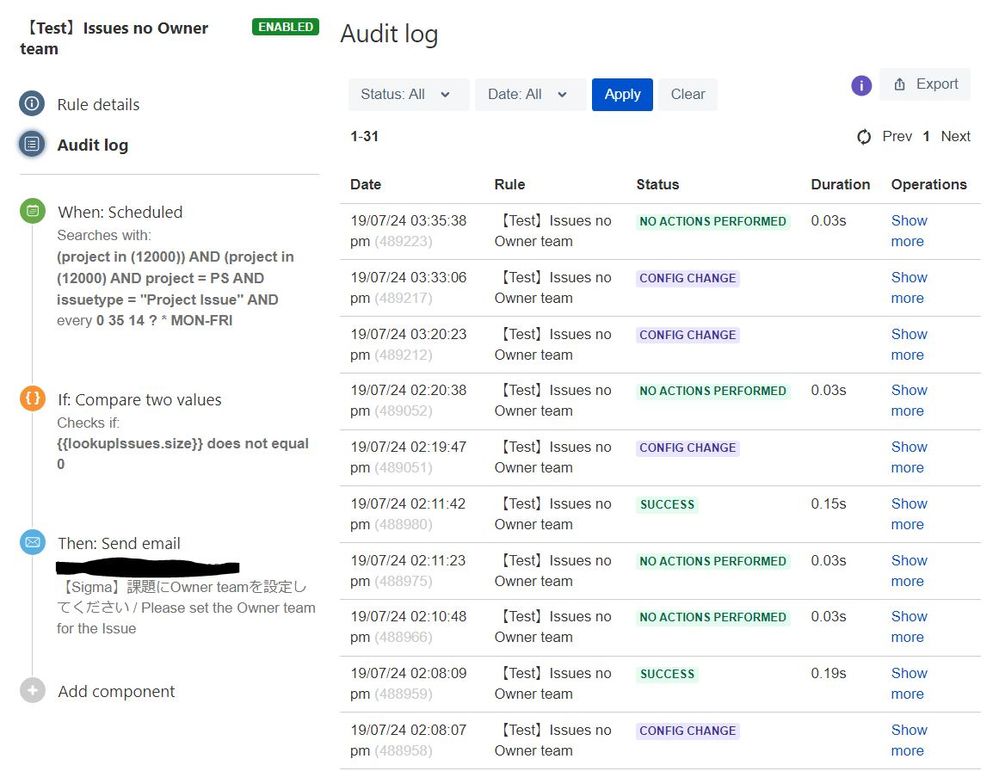Open the If: Compare two values component
The height and width of the screenshot is (778, 999).
140,400
